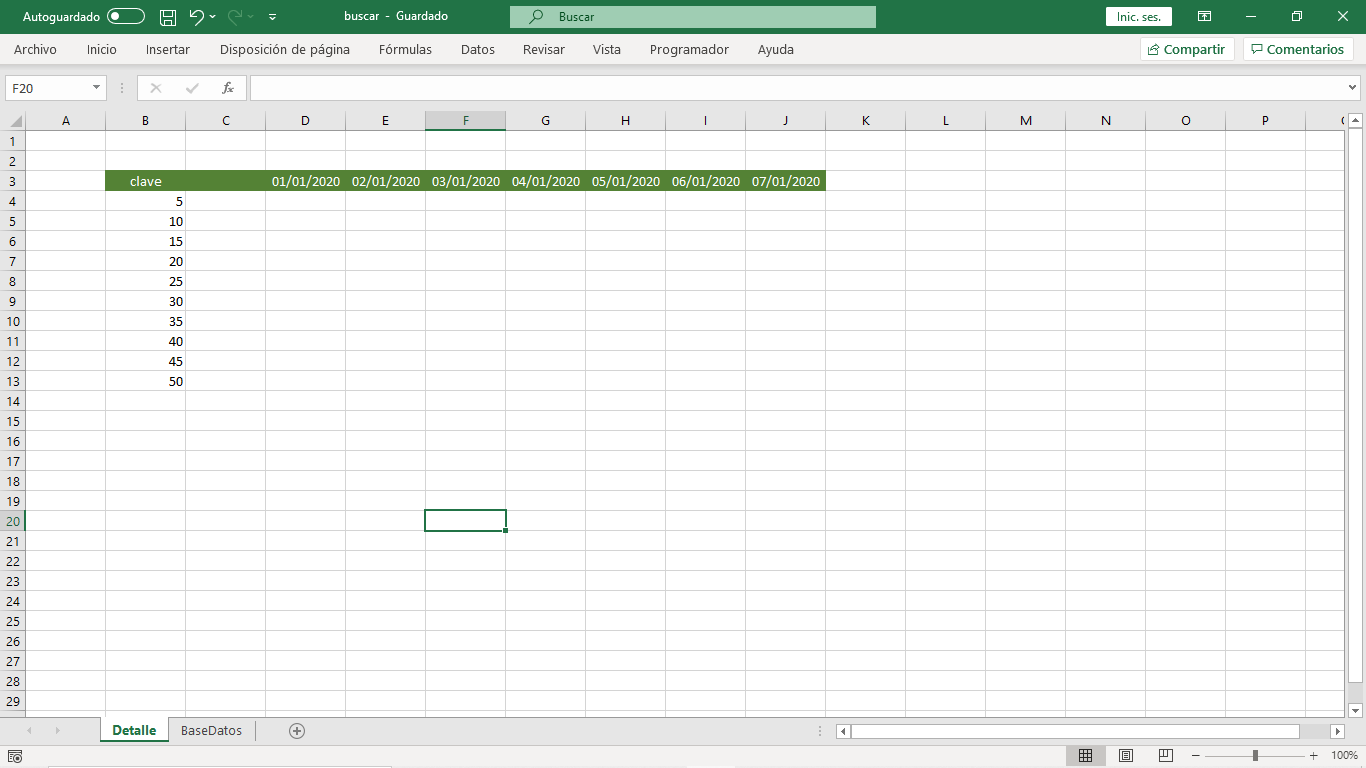Click the previous sheet navigation arrow
1366x768 pixels.
point(28,731)
